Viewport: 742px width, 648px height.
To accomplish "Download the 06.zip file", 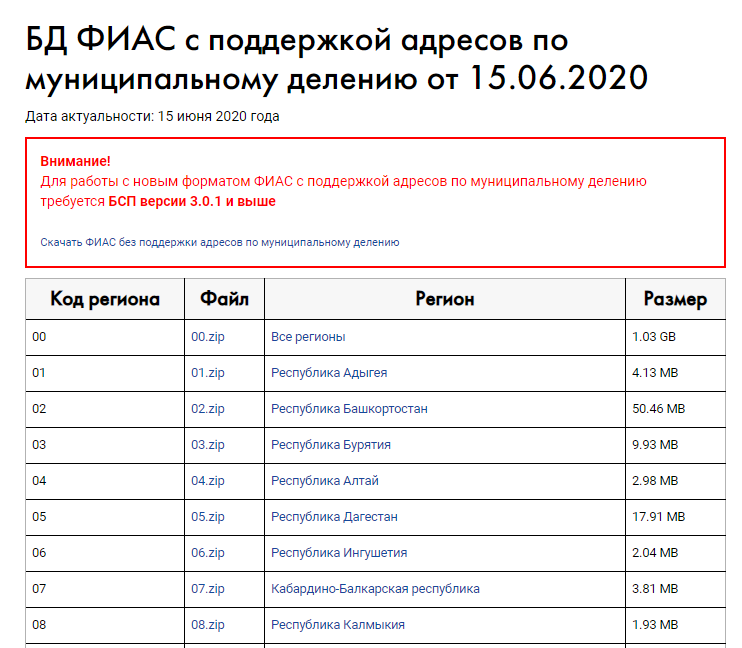I will point(208,553).
